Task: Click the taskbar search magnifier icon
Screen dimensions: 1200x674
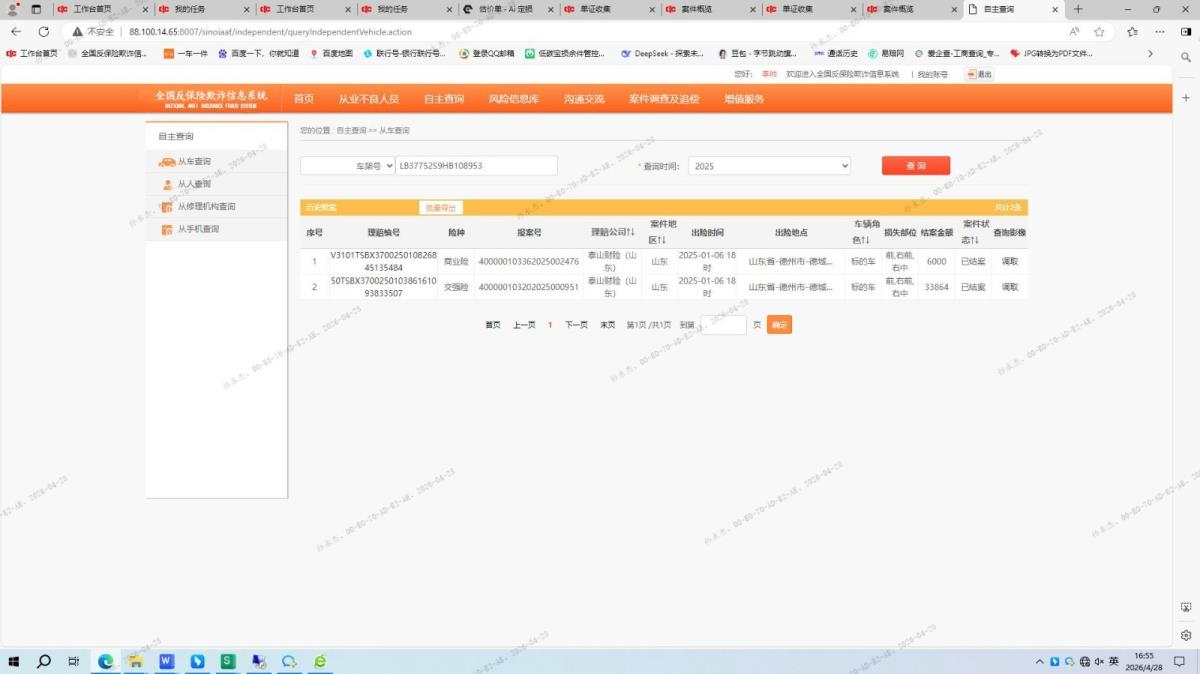Action: 44,661
